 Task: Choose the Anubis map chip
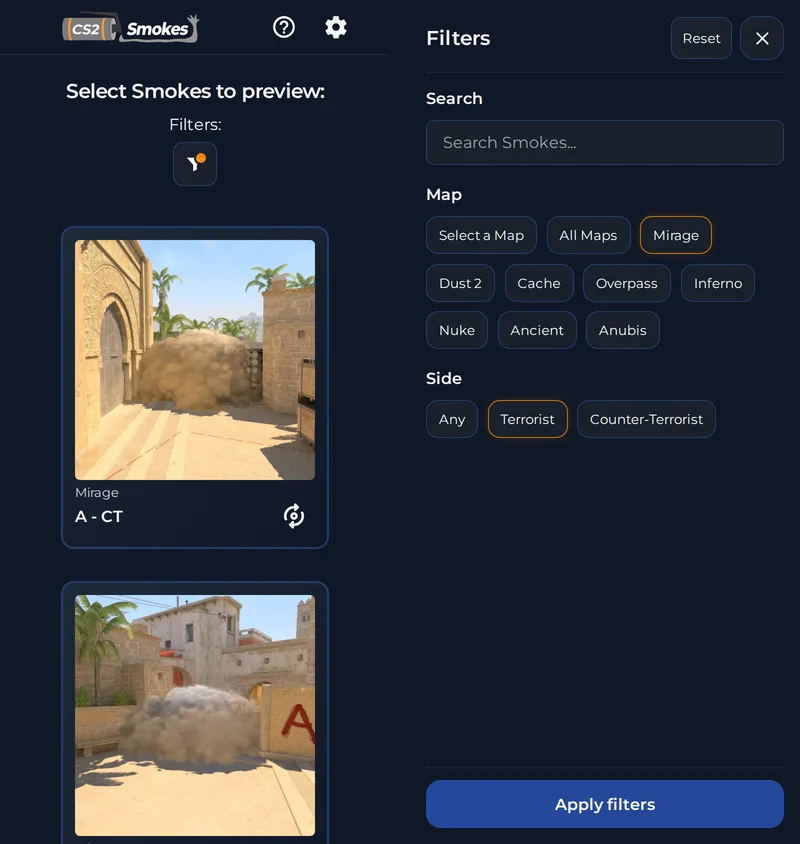point(623,330)
